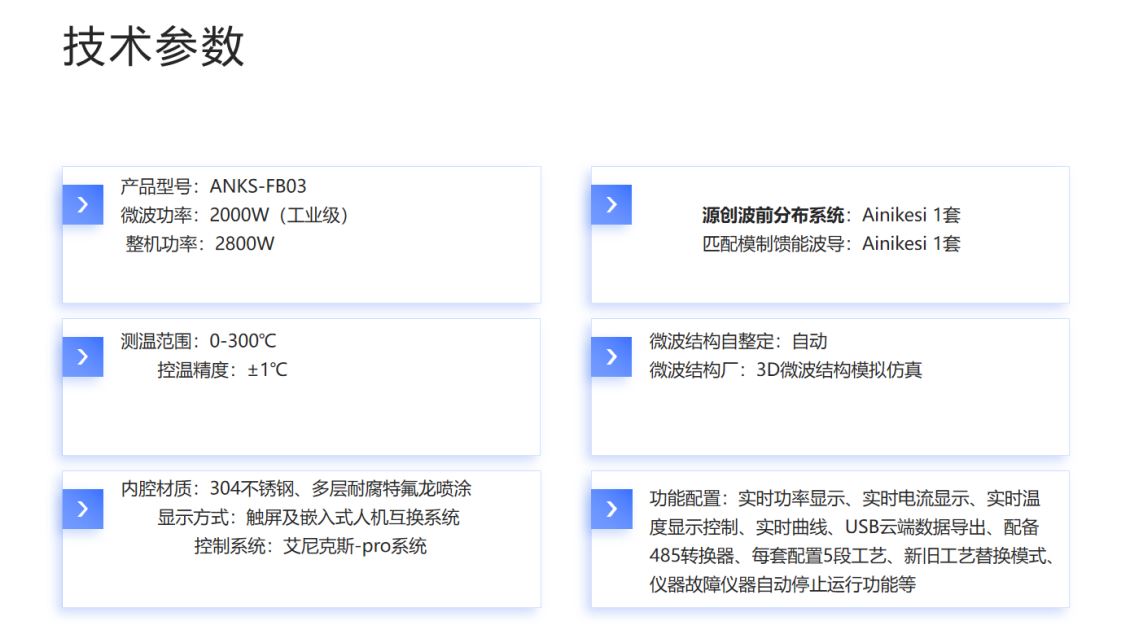The height and width of the screenshot is (634, 1130).
Task: Click the line starting with 度显示控制、实时曲线
Action: [x=844, y=527]
